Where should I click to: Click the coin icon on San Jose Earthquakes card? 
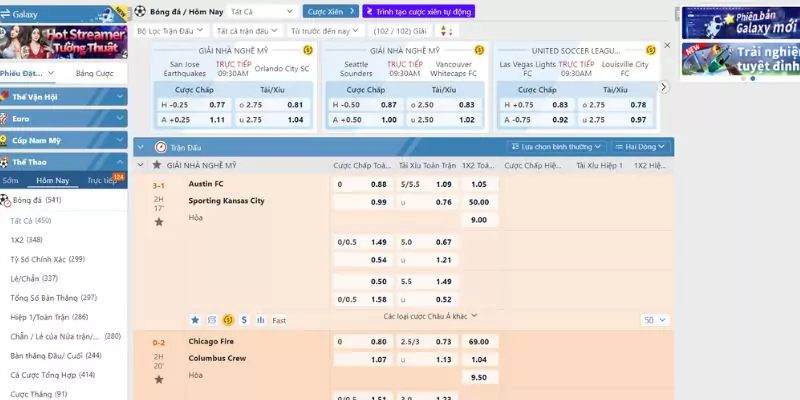(x=308, y=51)
